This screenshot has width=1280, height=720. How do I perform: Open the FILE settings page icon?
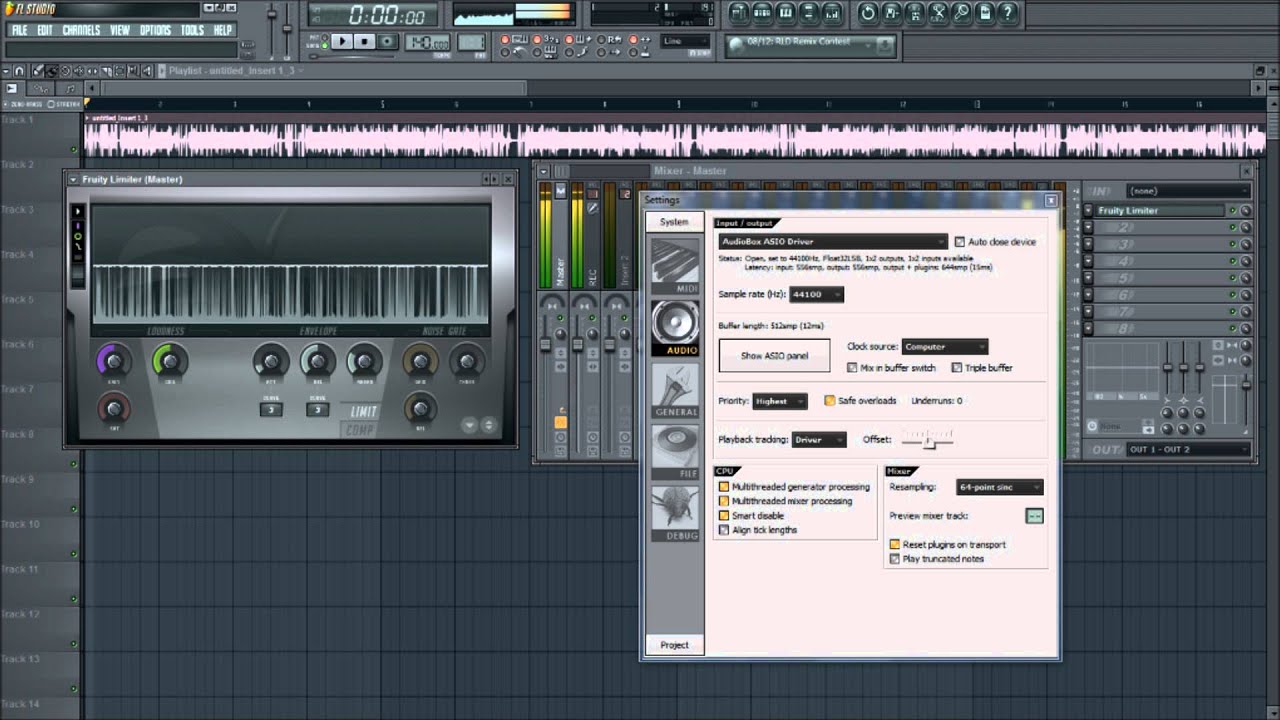[x=675, y=452]
